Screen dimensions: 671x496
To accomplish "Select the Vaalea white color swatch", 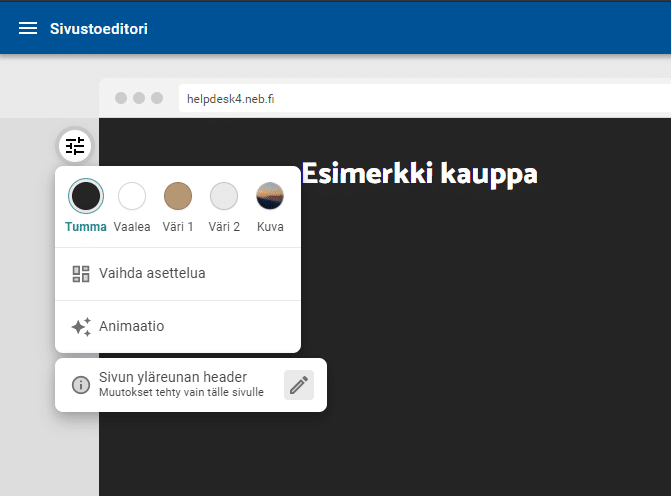I will click(x=132, y=196).
